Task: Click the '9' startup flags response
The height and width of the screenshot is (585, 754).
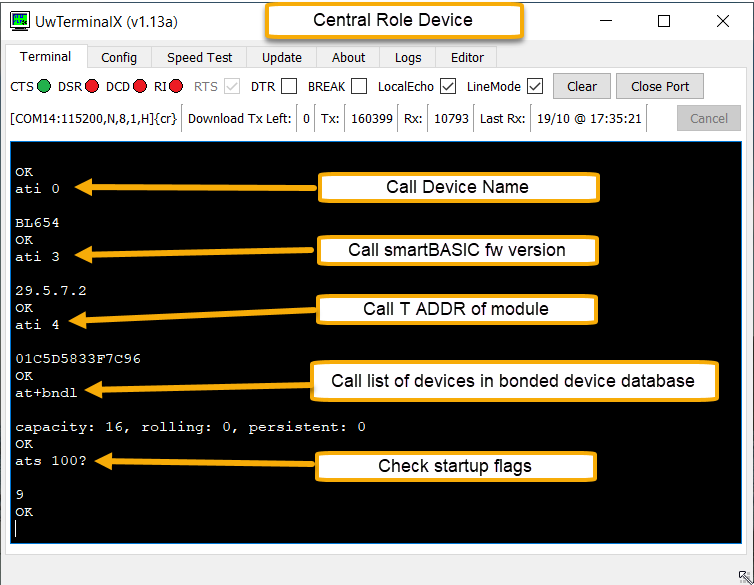Action: click(20, 495)
